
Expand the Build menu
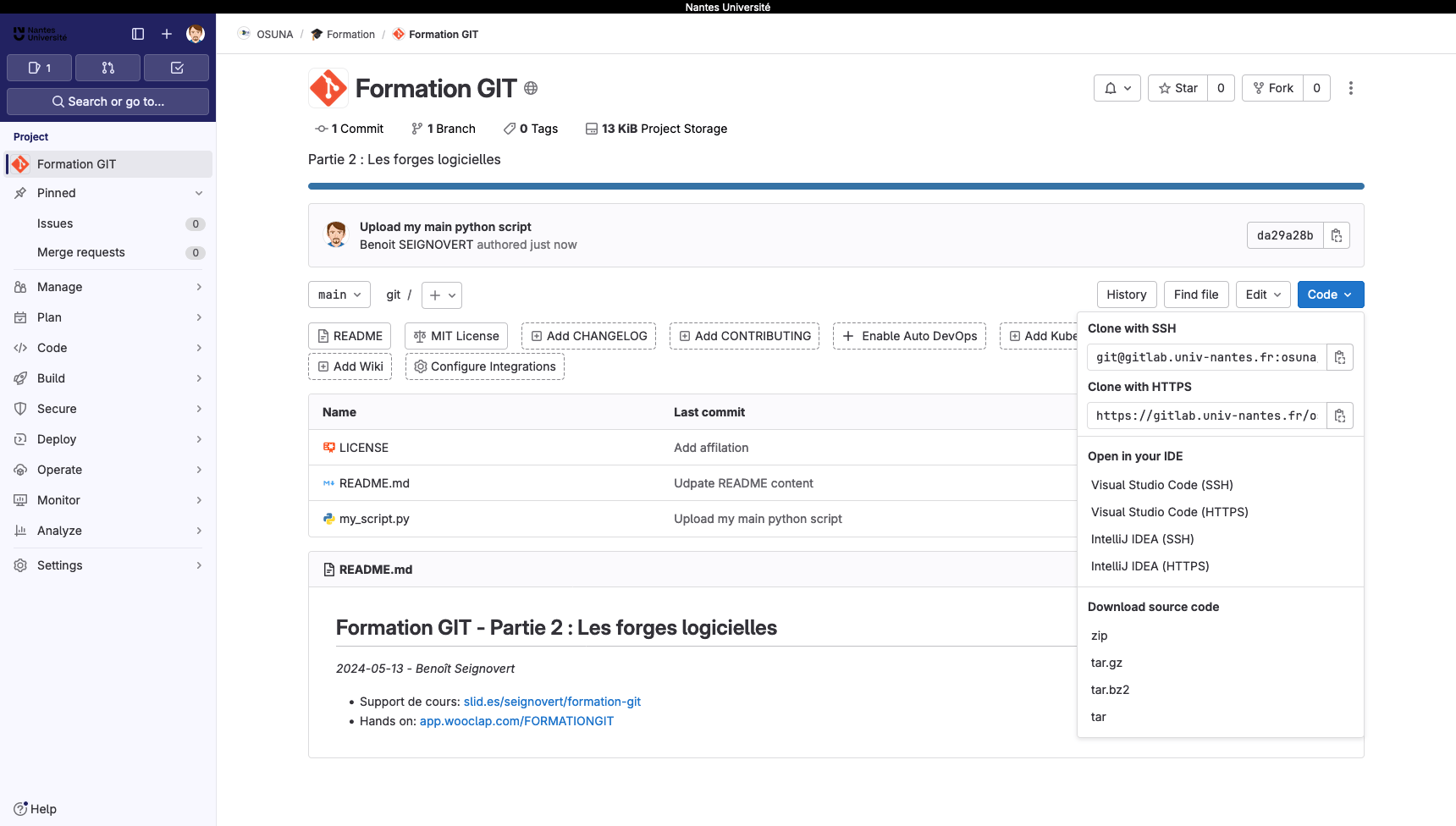click(x=108, y=378)
